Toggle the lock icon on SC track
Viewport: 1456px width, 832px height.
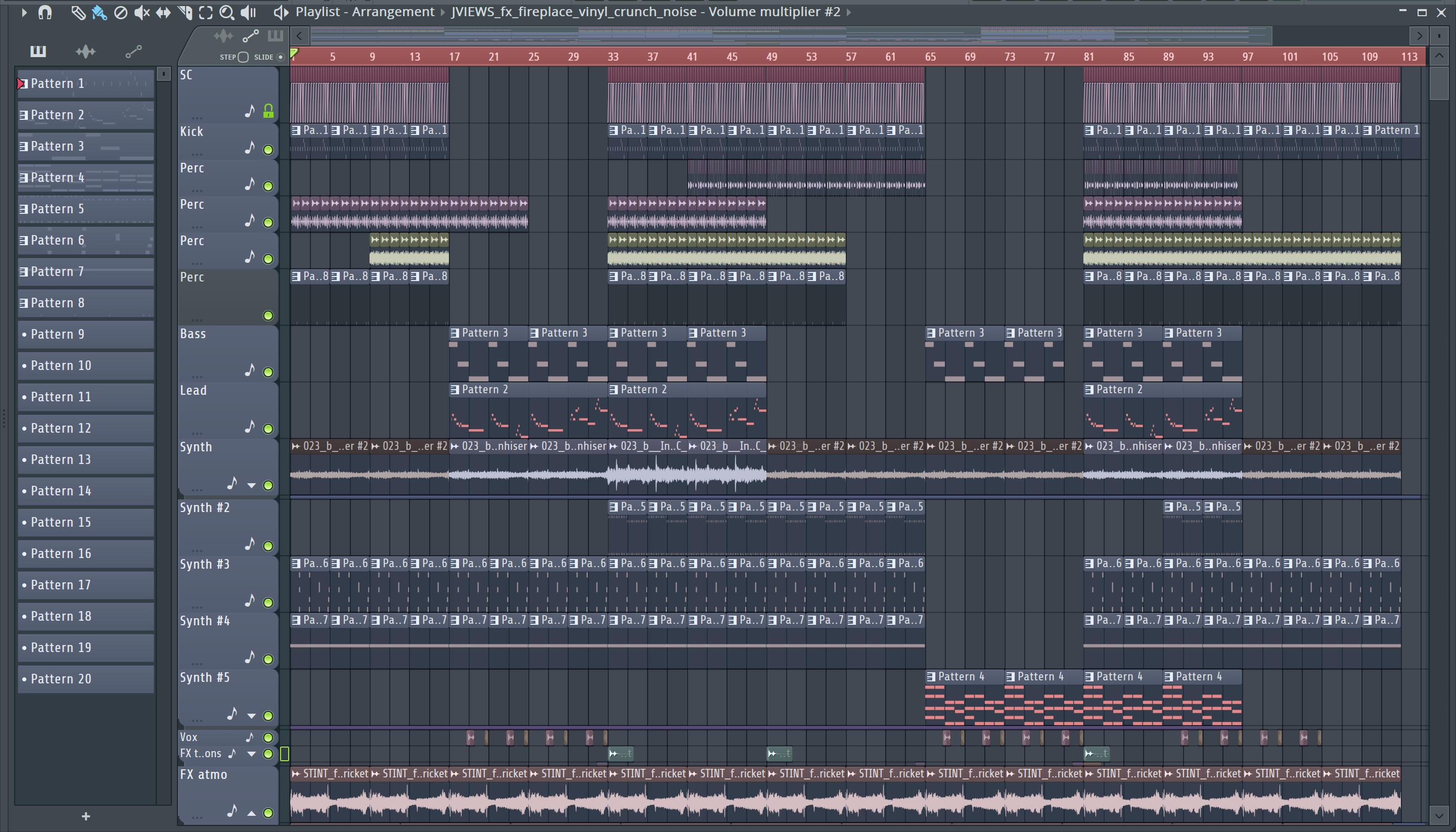click(x=268, y=111)
